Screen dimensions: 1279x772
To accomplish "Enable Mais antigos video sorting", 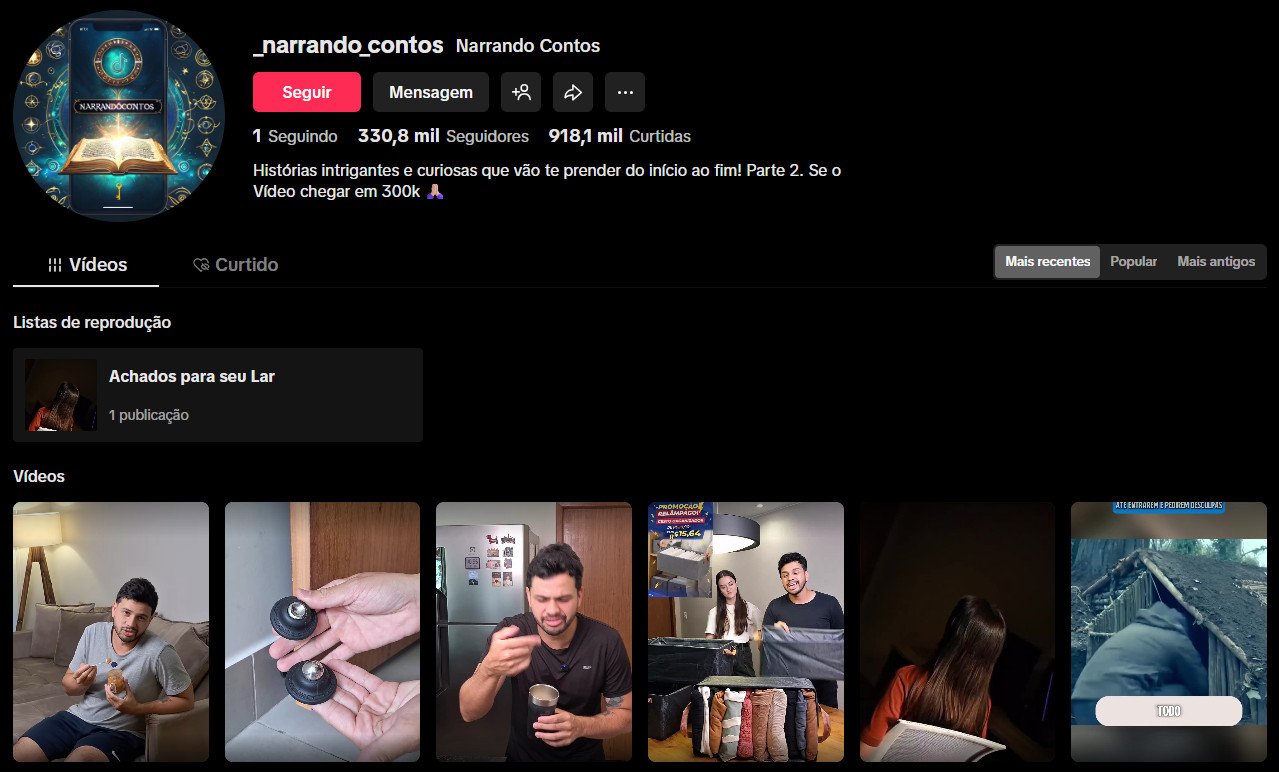I will [x=1215, y=261].
